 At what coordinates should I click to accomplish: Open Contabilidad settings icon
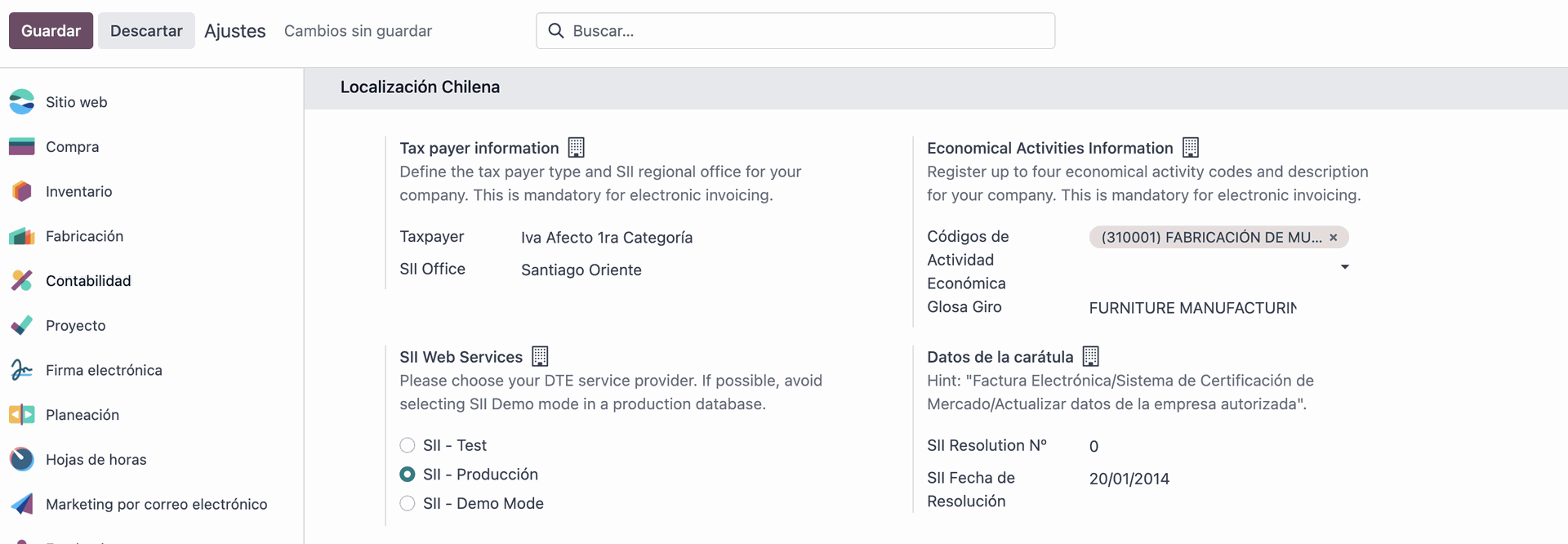click(x=22, y=281)
